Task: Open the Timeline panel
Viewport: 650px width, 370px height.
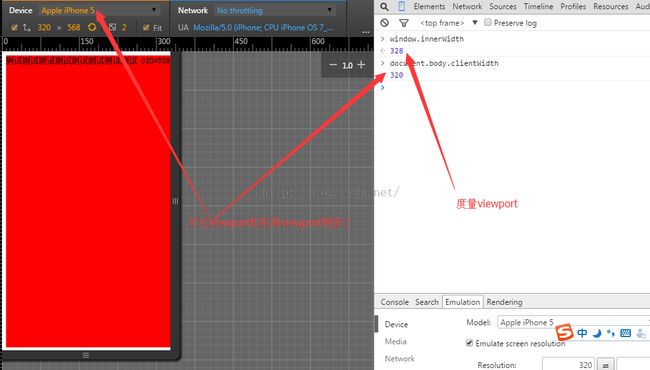Action: [538, 7]
